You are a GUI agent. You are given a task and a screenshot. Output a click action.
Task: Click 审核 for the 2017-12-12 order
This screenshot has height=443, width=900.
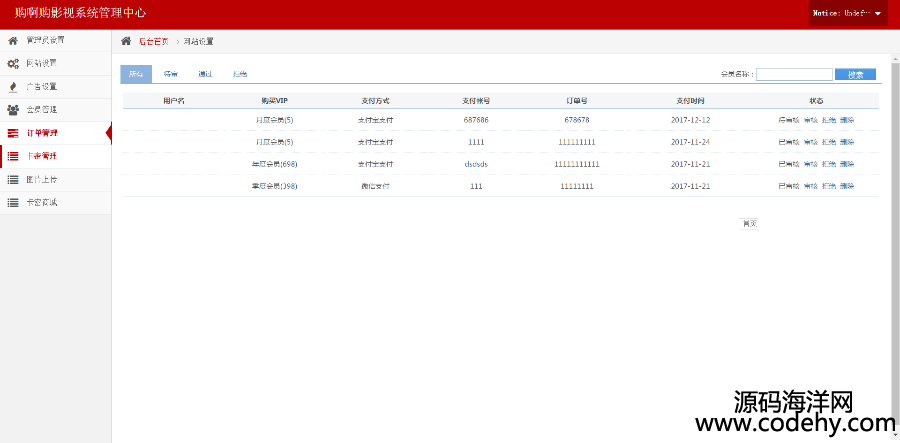[810, 121]
